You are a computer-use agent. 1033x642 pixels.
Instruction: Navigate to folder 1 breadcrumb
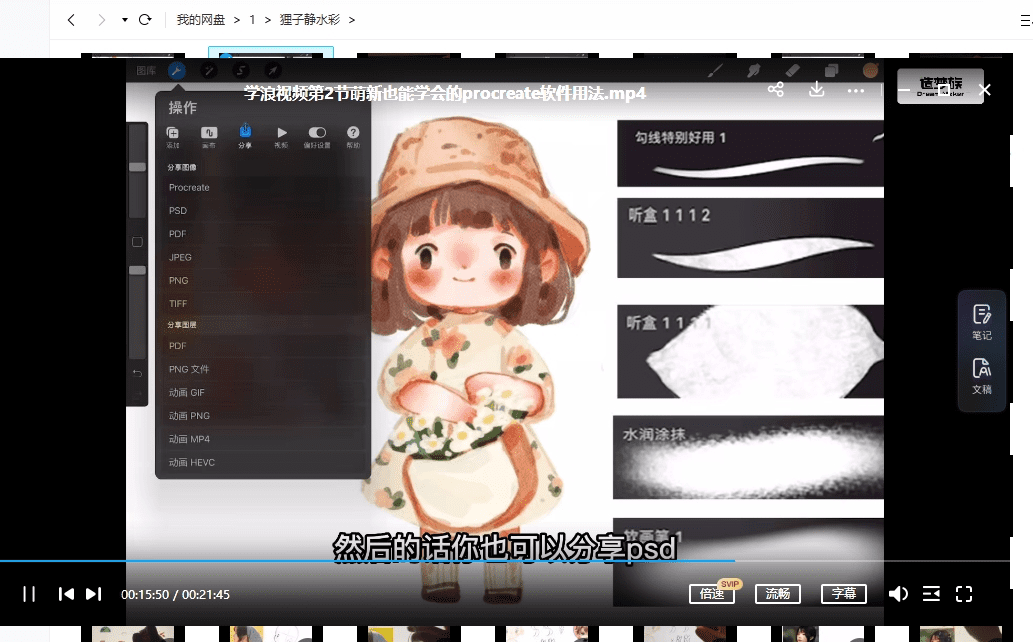coord(252,20)
